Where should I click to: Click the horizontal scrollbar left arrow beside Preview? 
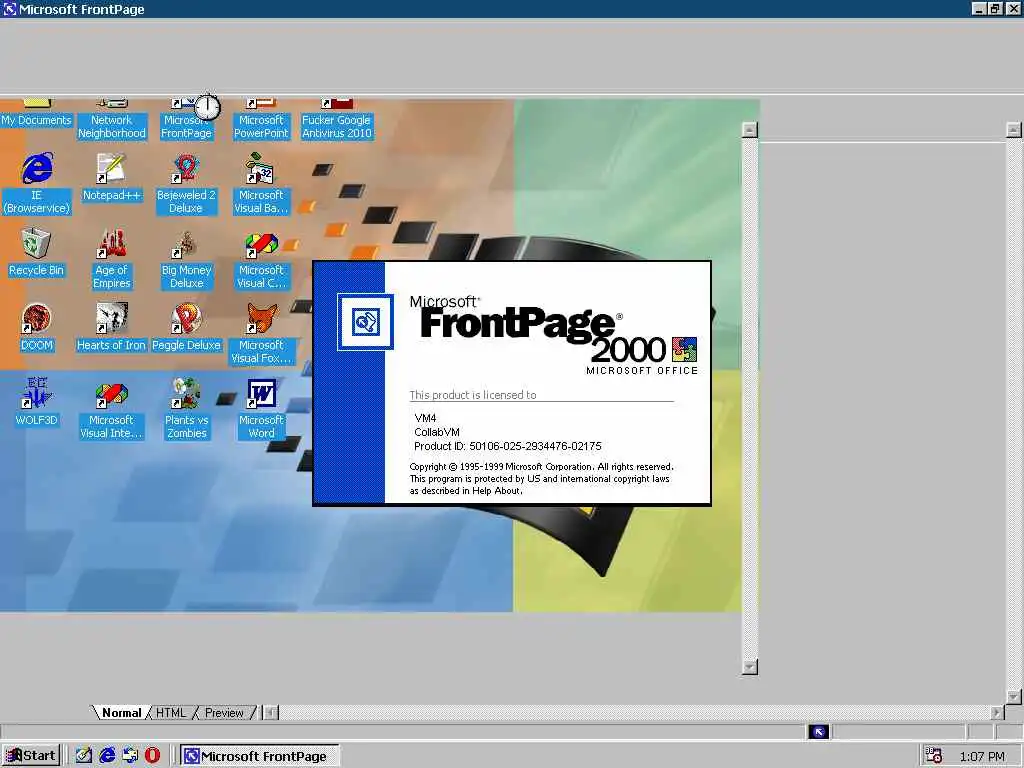tap(270, 712)
